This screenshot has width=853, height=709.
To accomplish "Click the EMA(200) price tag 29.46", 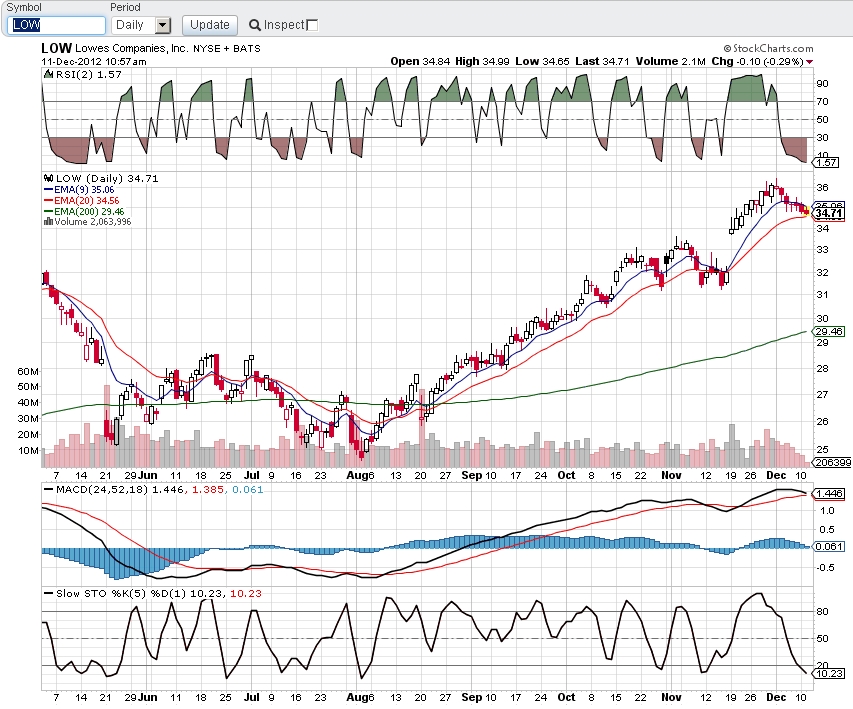I will pos(828,331).
